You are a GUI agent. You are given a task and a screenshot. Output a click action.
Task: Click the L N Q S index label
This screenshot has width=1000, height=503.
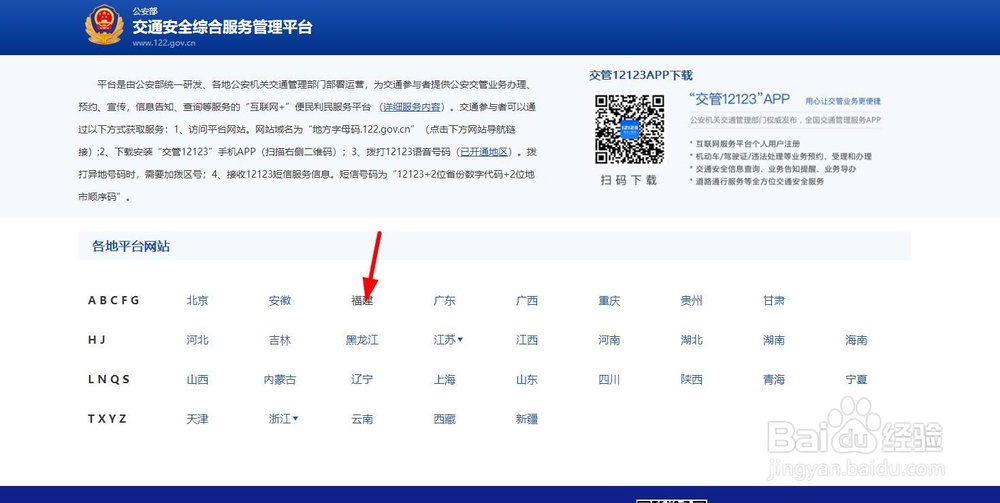click(109, 379)
